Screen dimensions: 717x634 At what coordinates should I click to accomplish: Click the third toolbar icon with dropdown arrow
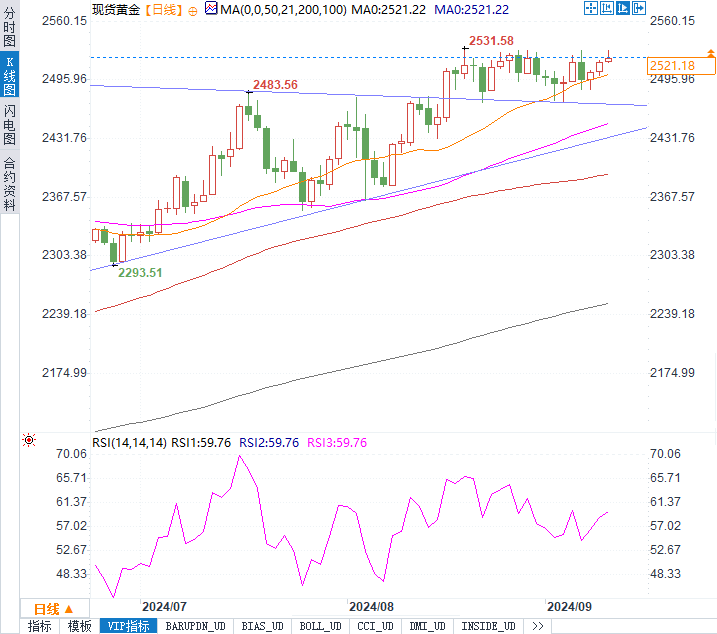click(x=624, y=9)
